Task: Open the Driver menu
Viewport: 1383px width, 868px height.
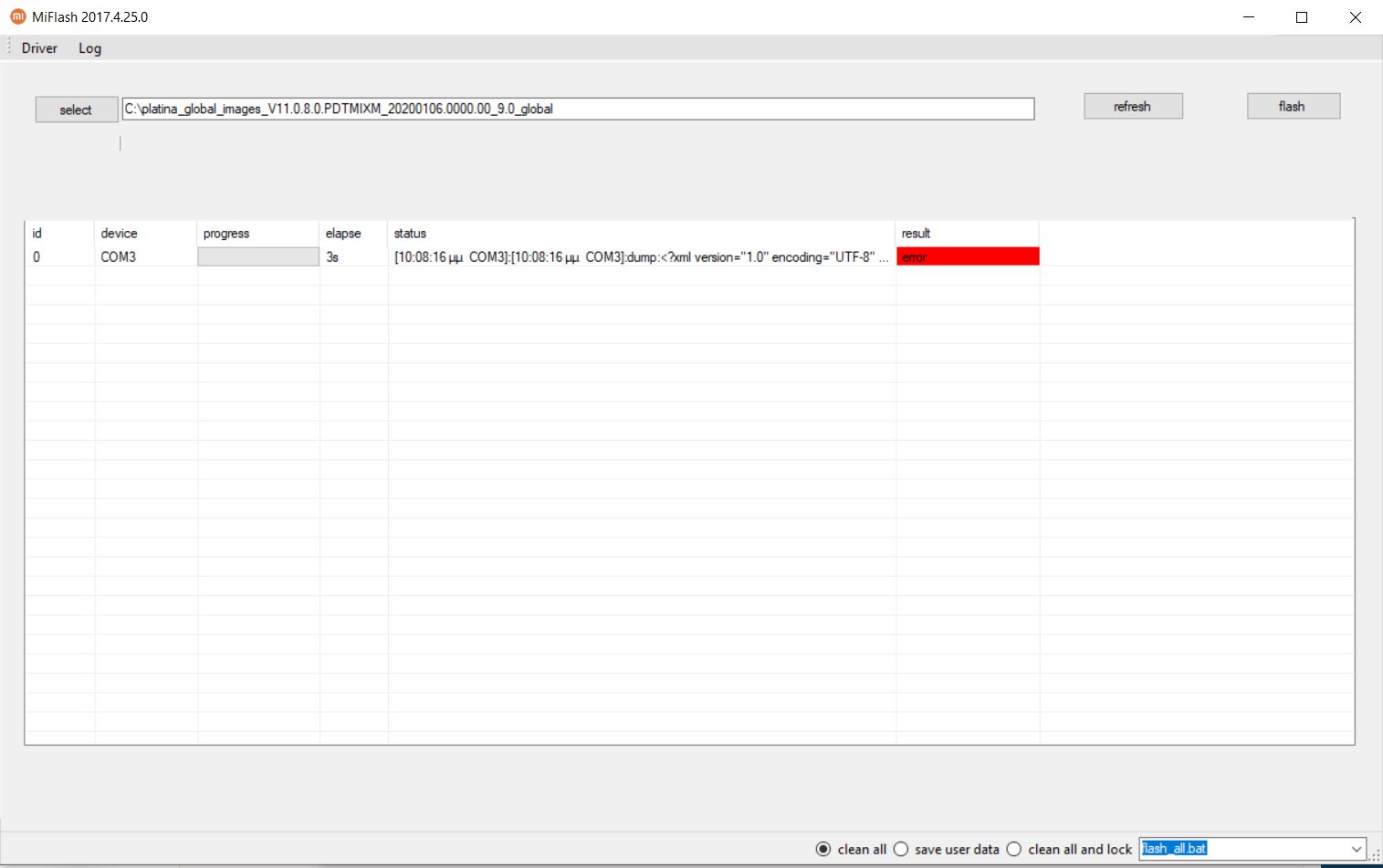Action: (39, 48)
